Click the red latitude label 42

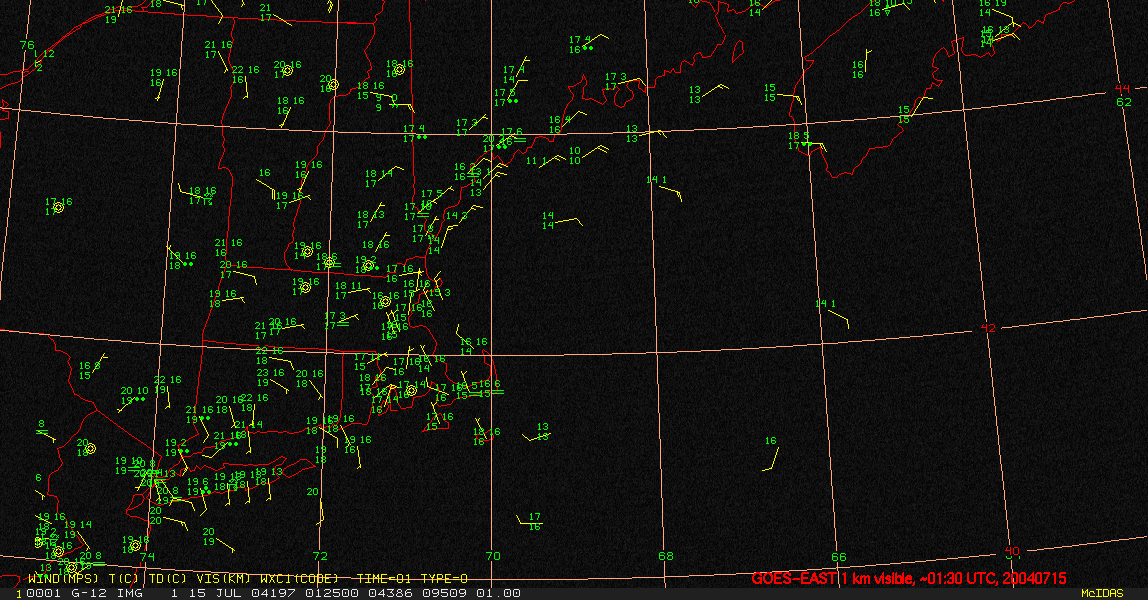point(988,328)
